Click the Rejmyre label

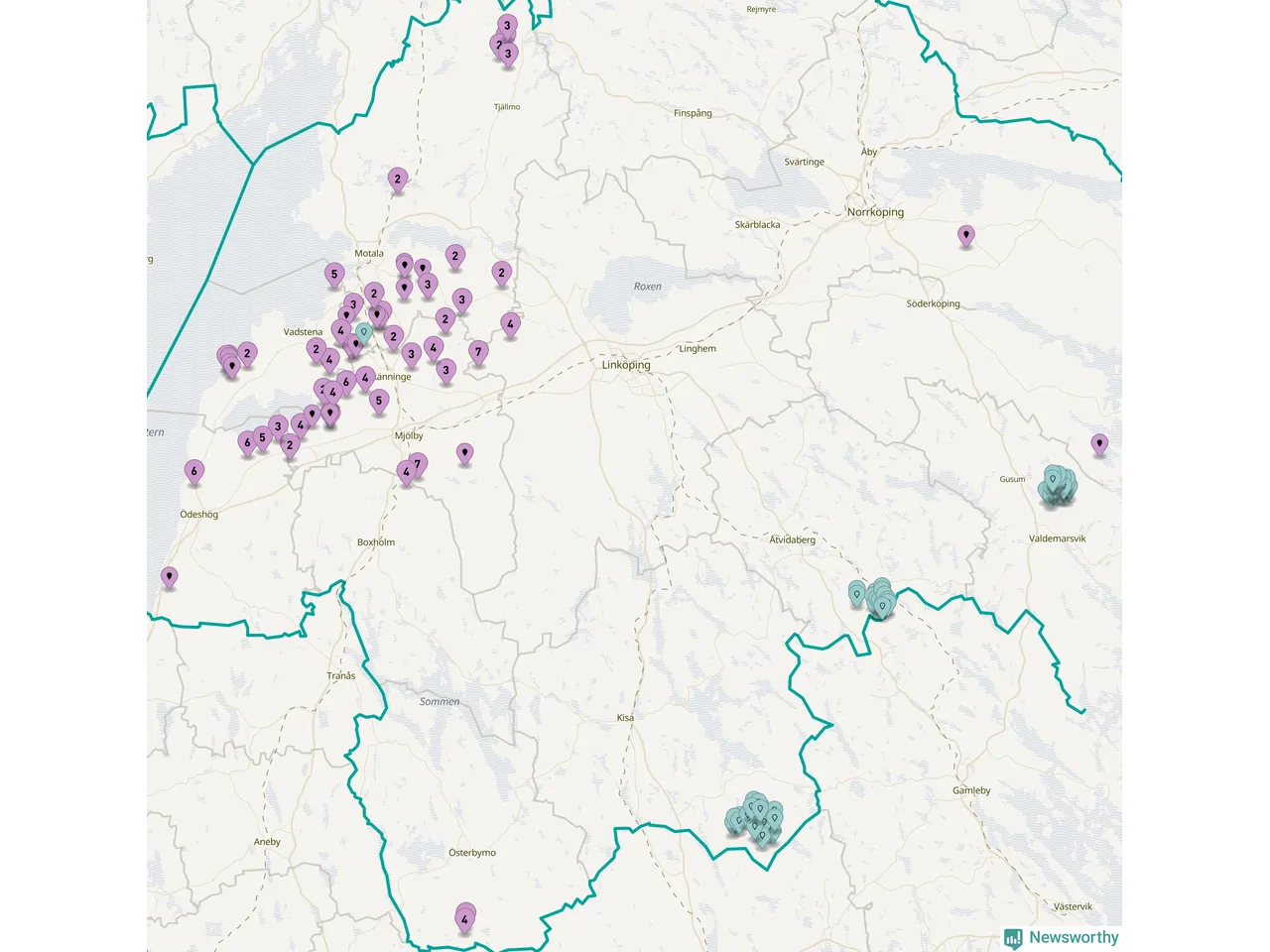point(761,10)
